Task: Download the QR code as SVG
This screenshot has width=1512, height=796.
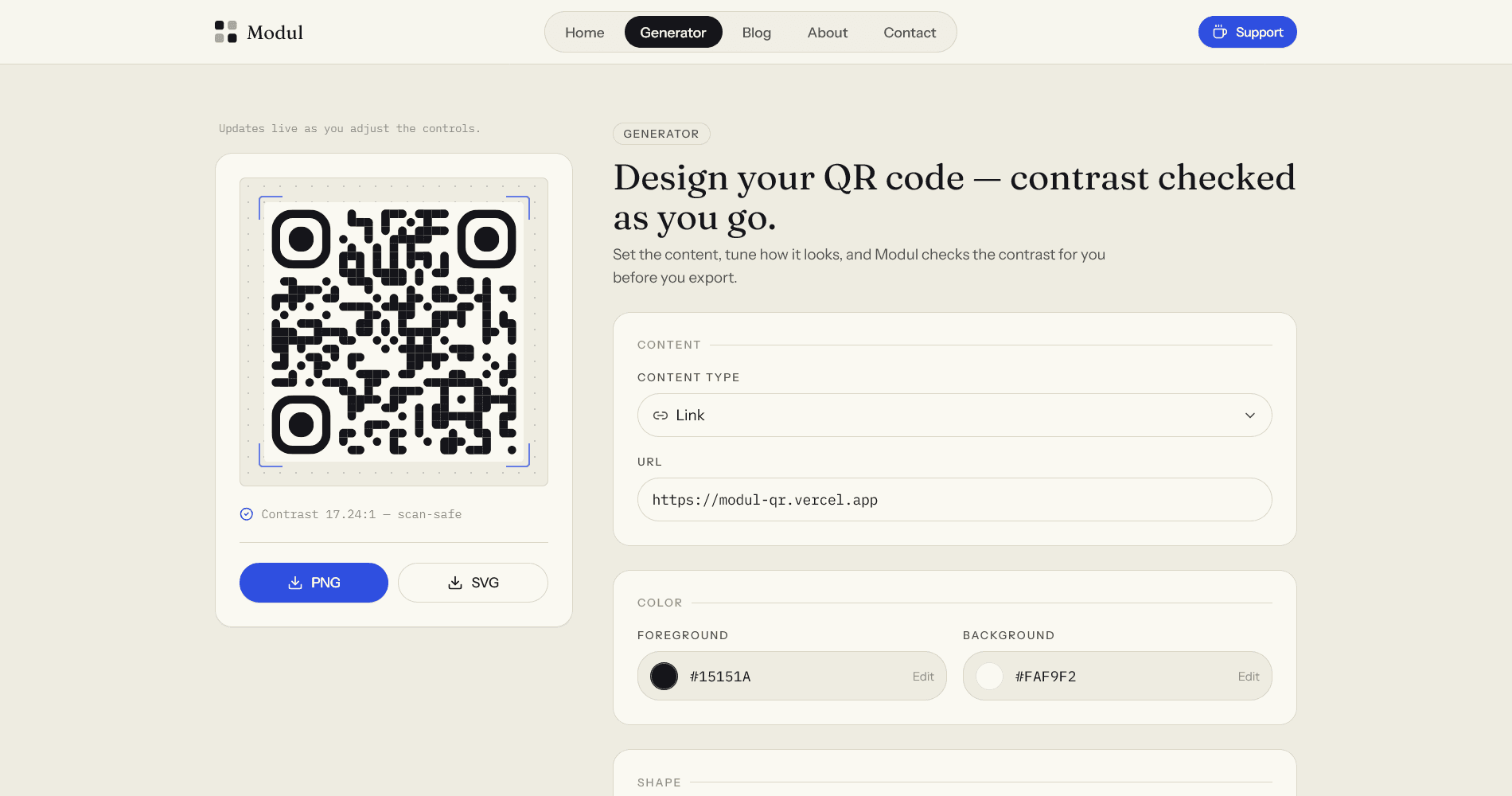Action: tap(473, 583)
